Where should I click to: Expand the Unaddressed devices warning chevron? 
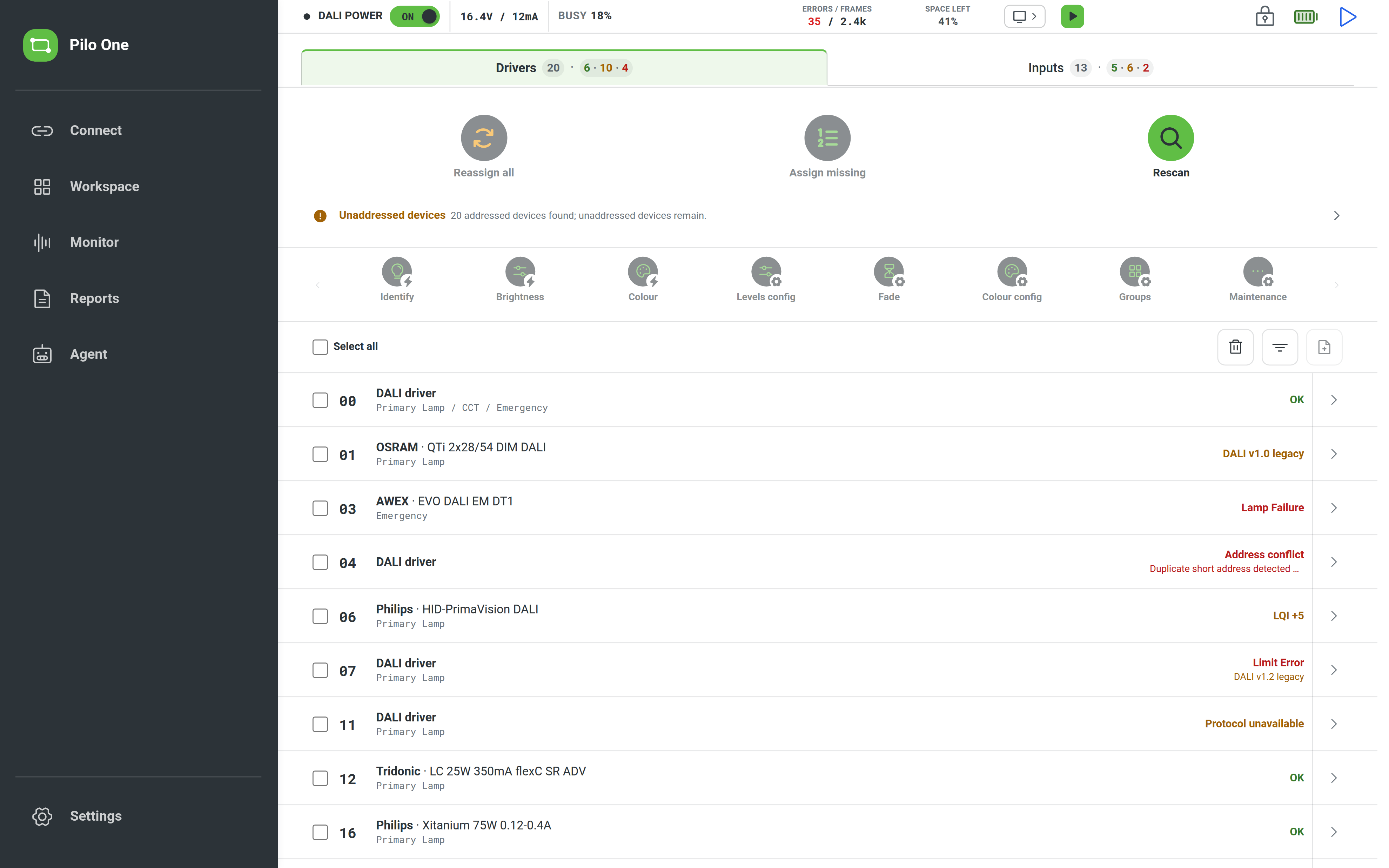coord(1336,216)
